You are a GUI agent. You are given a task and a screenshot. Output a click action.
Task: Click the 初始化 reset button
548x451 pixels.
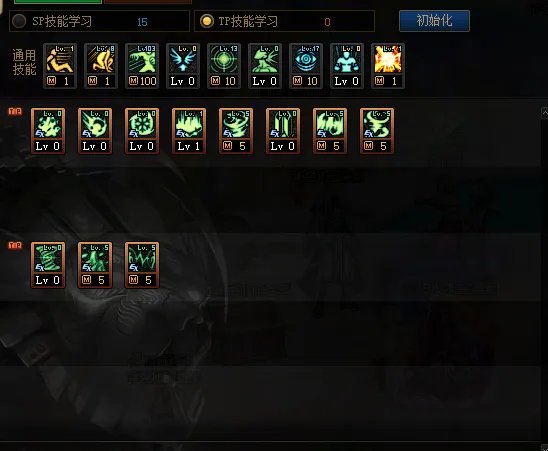pyautogui.click(x=434, y=21)
